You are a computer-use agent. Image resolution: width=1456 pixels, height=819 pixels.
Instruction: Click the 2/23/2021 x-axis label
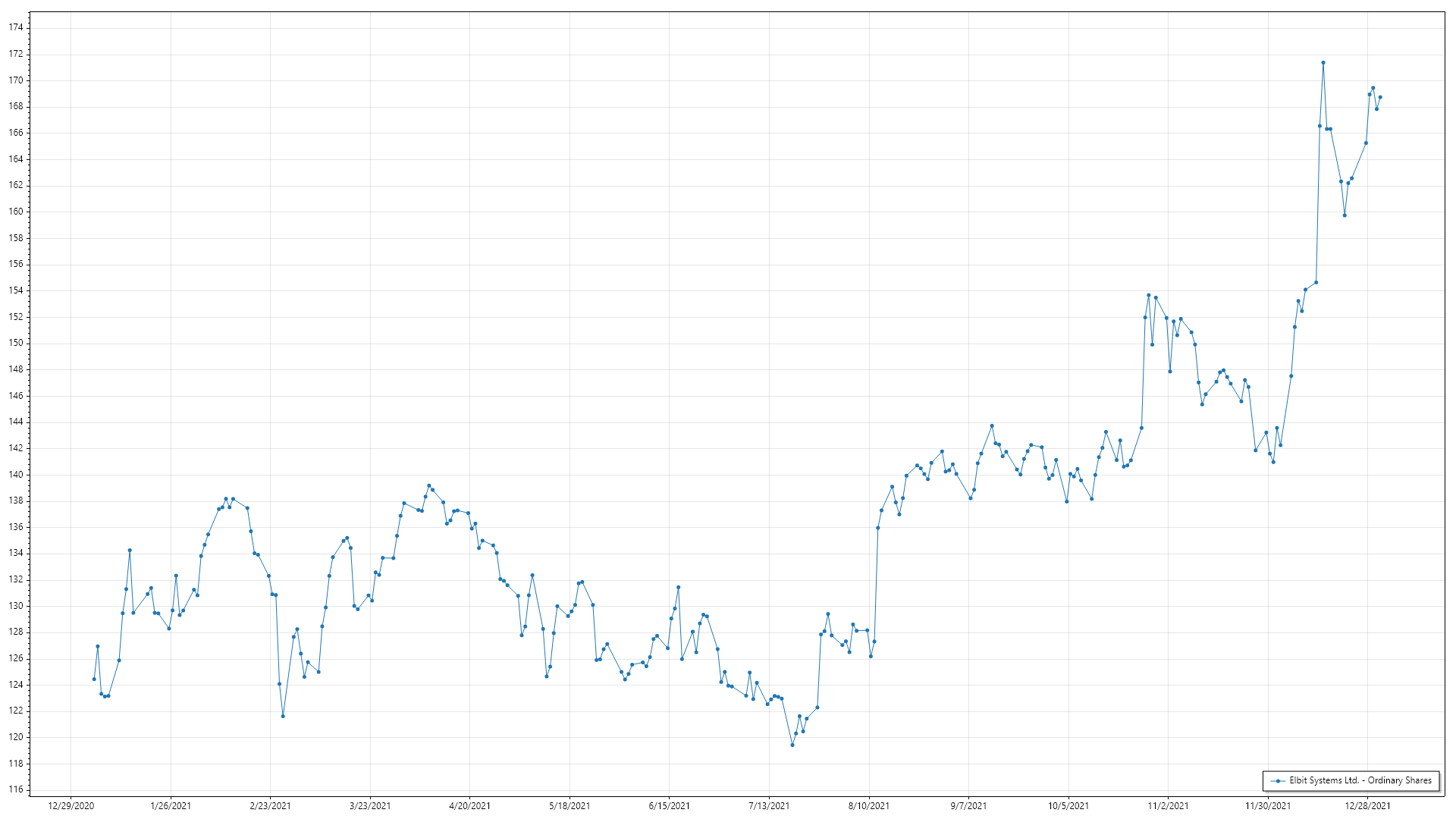pos(270,805)
